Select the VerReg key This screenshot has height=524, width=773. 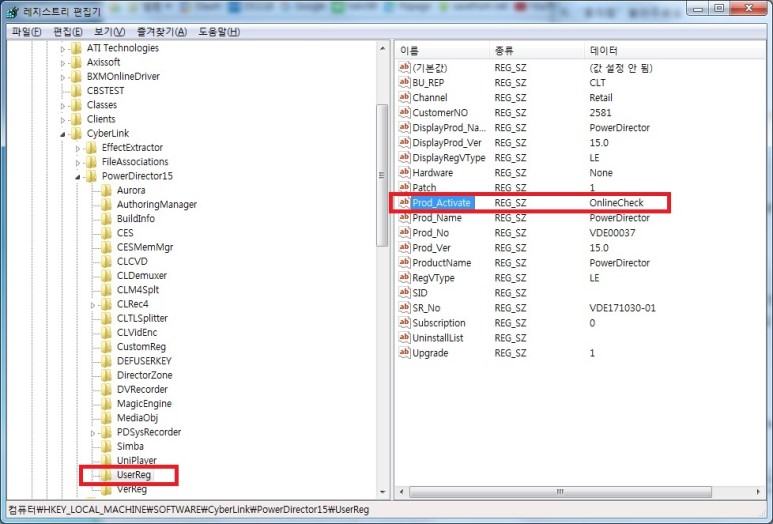click(132, 489)
